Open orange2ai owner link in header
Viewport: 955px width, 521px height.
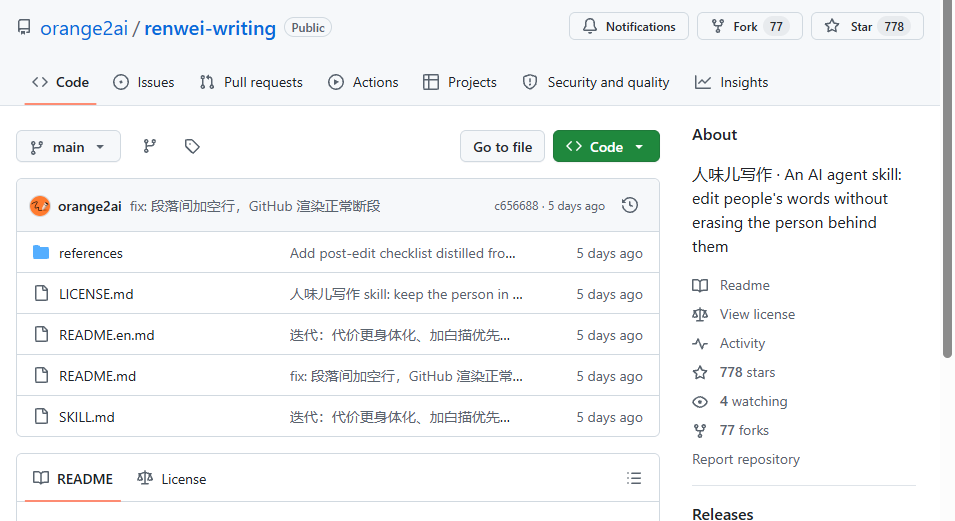point(84,28)
